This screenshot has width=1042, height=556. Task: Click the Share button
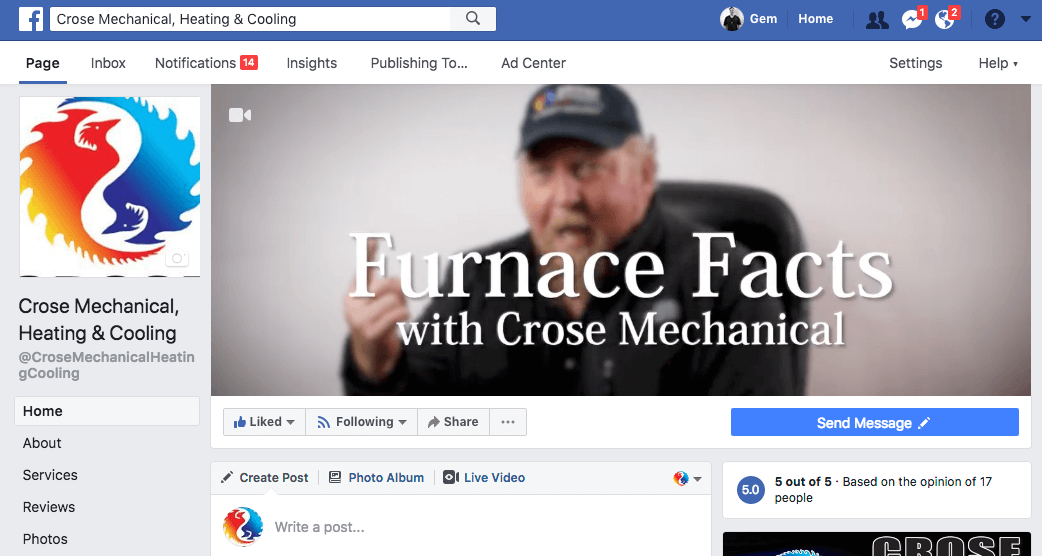click(453, 422)
